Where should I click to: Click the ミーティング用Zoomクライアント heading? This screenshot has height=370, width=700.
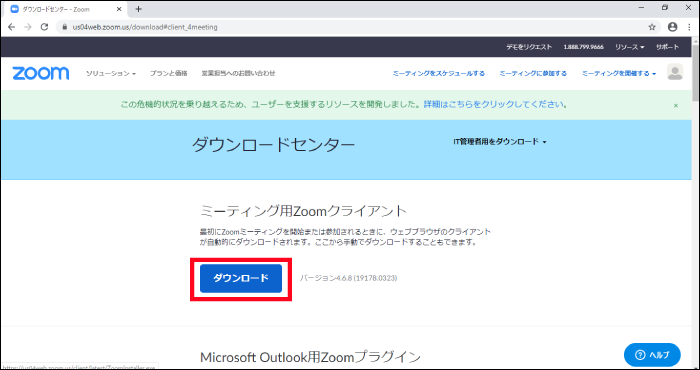pos(304,211)
